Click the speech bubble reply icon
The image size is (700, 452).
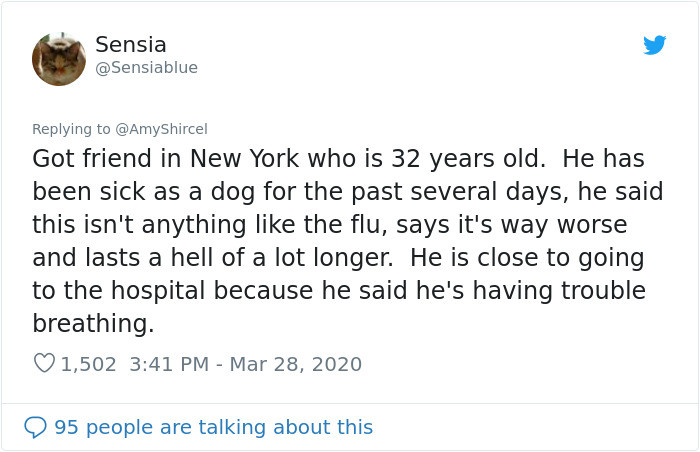[x=35, y=427]
